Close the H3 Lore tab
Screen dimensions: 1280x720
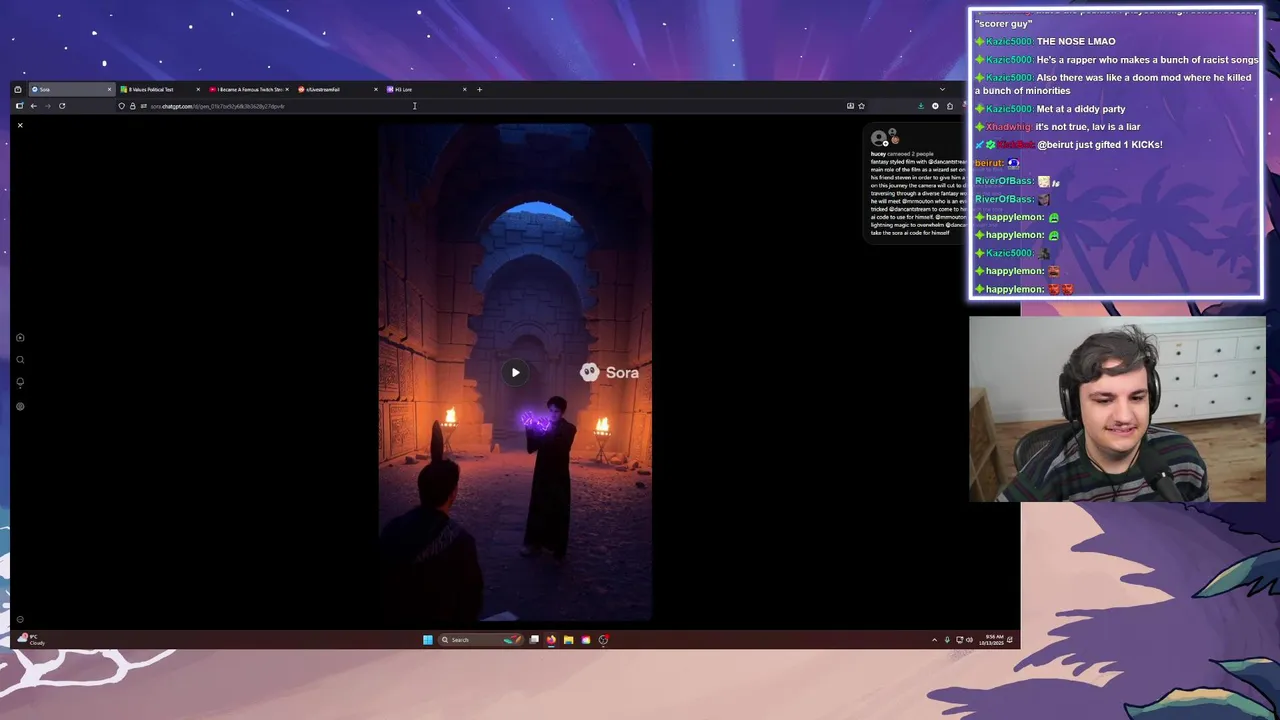click(x=464, y=89)
